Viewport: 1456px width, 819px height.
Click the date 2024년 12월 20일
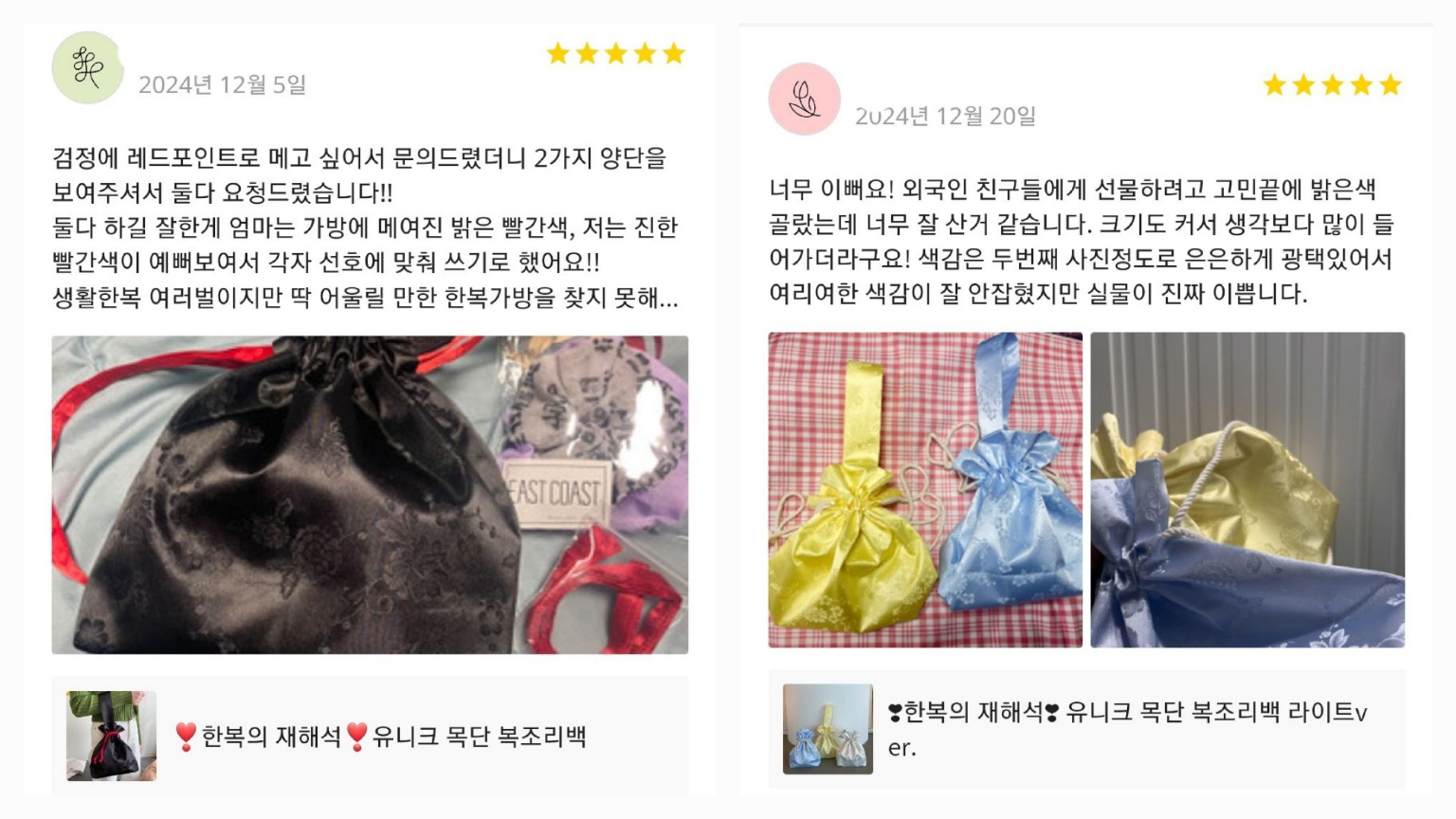(945, 116)
